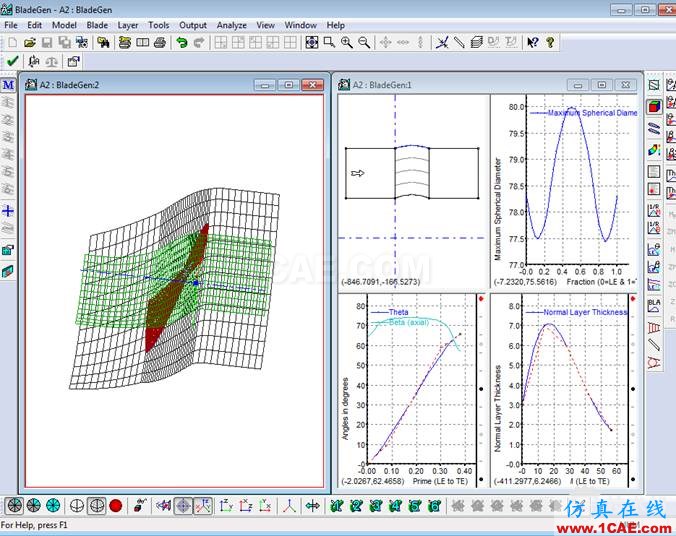The width and height of the screenshot is (676, 536).
Task: Click the green check mark icon
Action: point(13,61)
